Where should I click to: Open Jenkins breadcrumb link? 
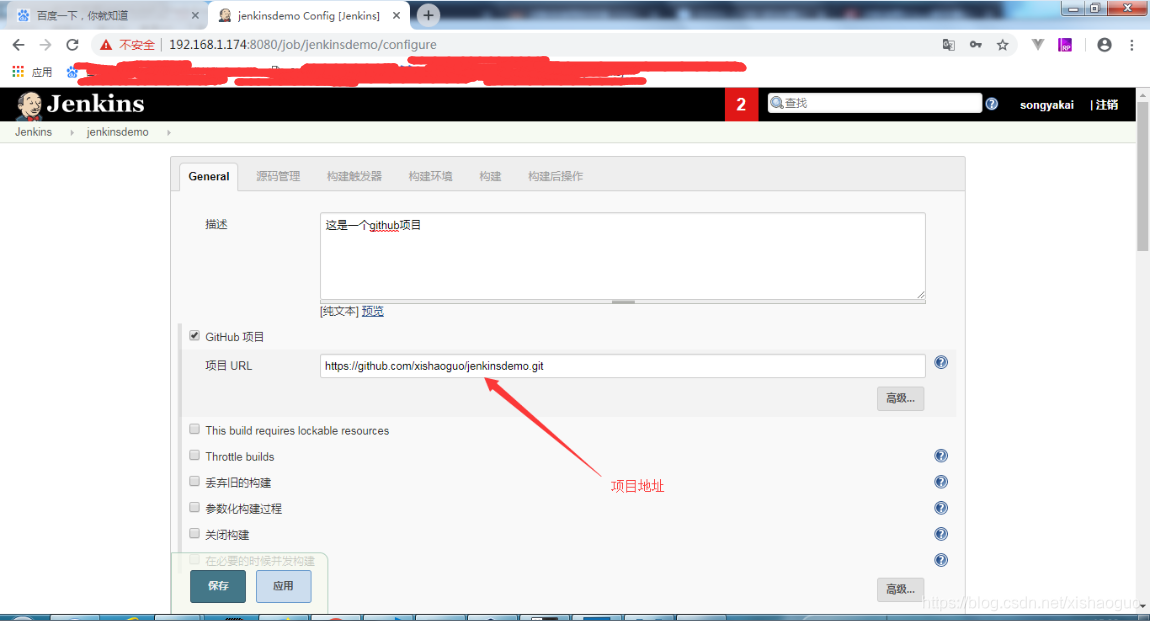click(x=33, y=132)
